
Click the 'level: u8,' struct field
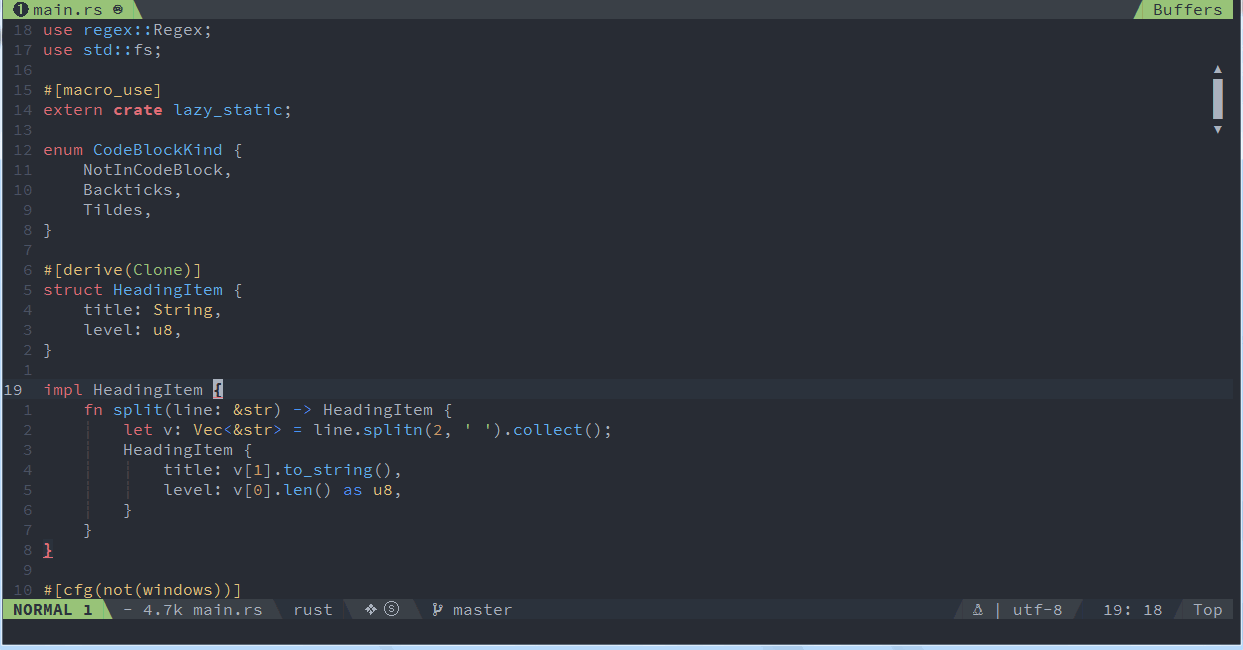click(x=133, y=330)
